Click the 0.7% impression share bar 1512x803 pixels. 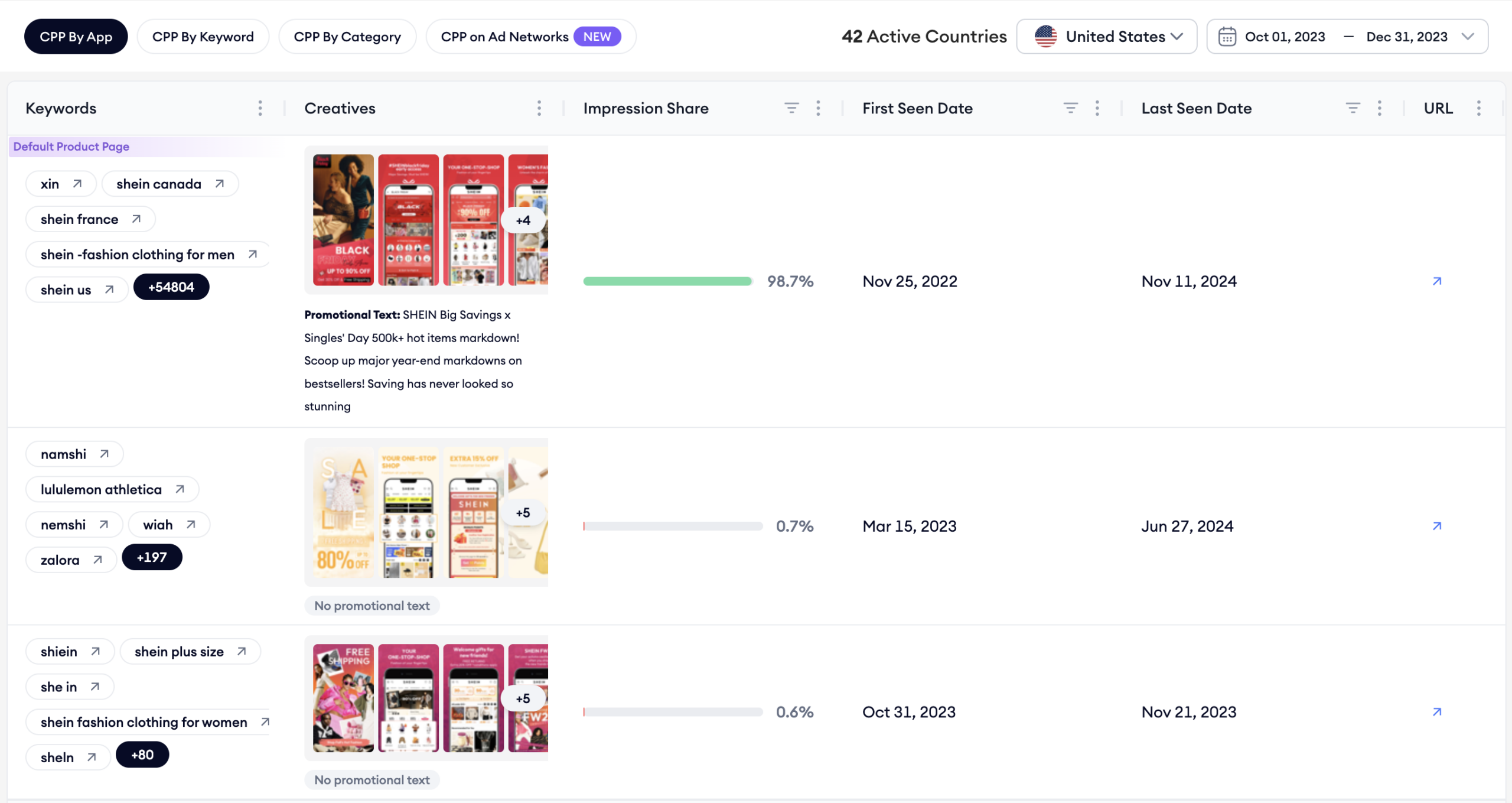(x=673, y=526)
